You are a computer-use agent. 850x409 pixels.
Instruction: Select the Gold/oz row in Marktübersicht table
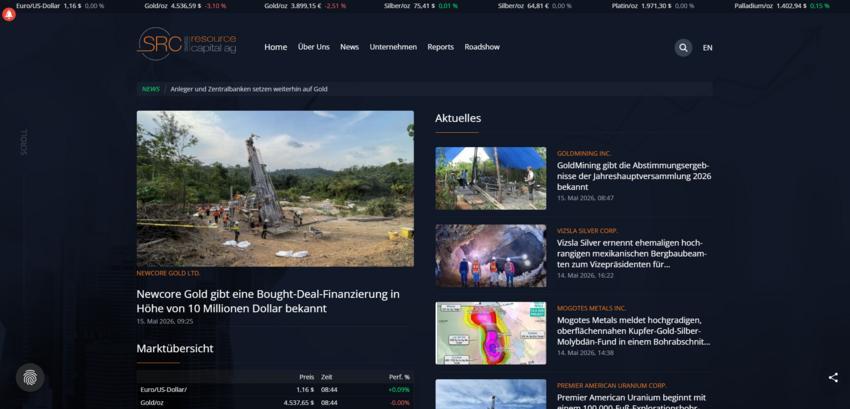coord(275,402)
